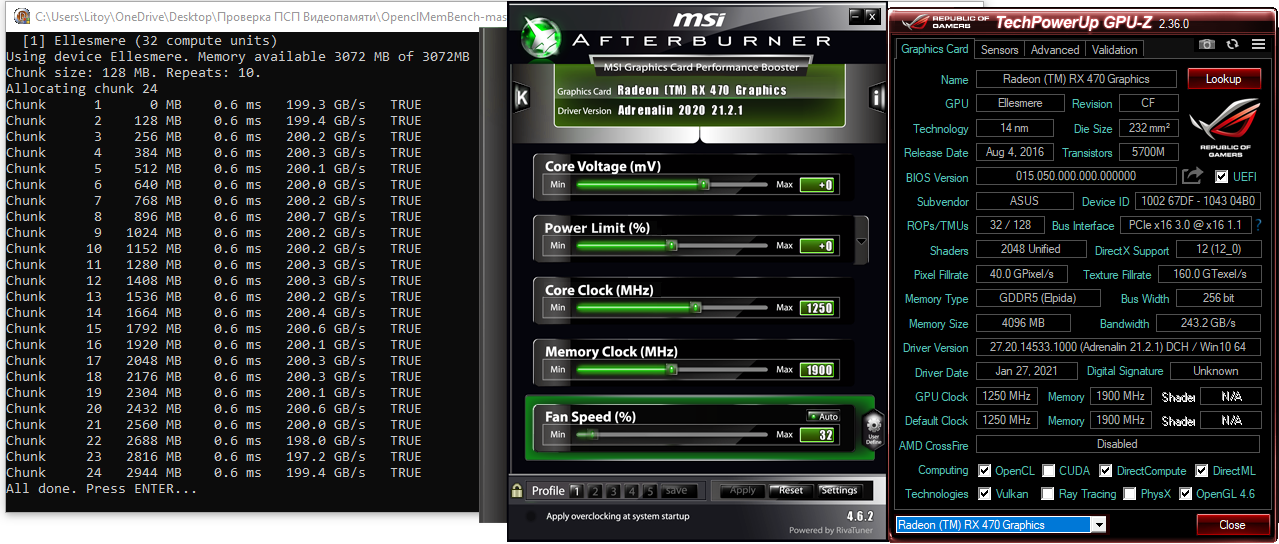Click the Core Clock 1250 value field
The height and width of the screenshot is (544, 1279).
(x=819, y=308)
